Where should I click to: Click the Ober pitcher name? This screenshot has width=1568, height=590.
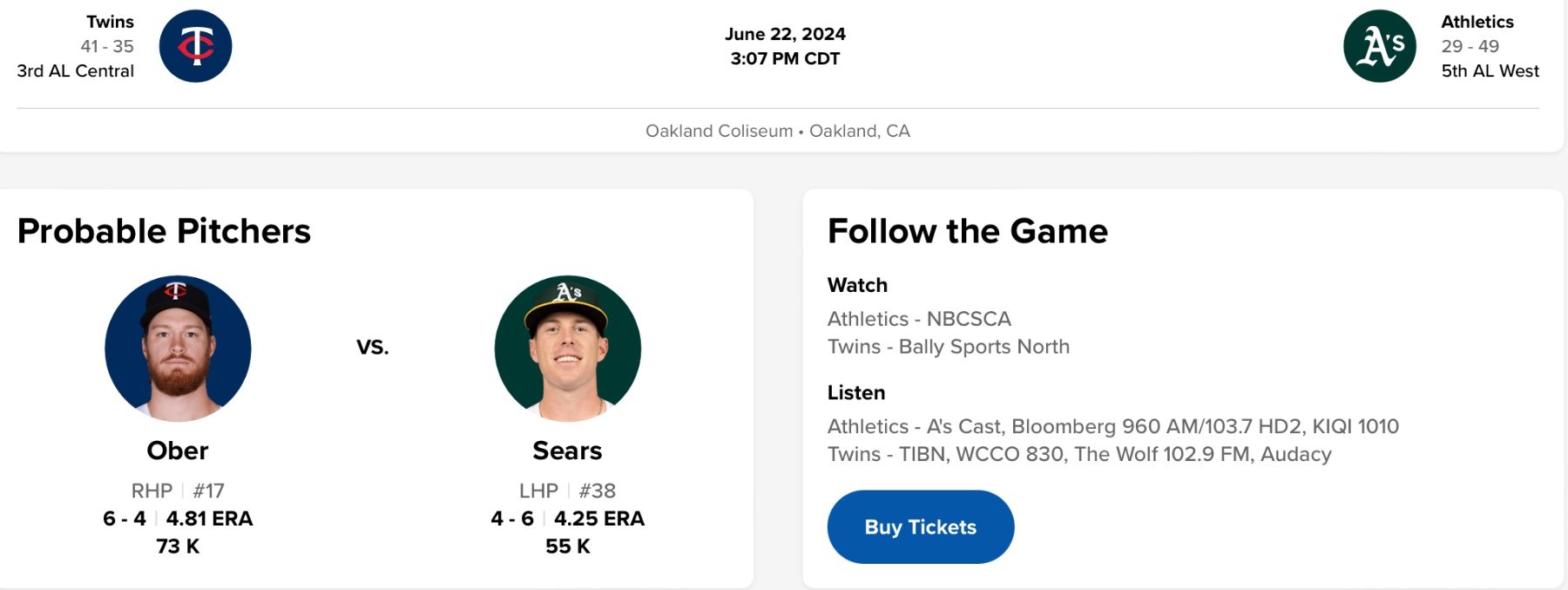pos(178,451)
